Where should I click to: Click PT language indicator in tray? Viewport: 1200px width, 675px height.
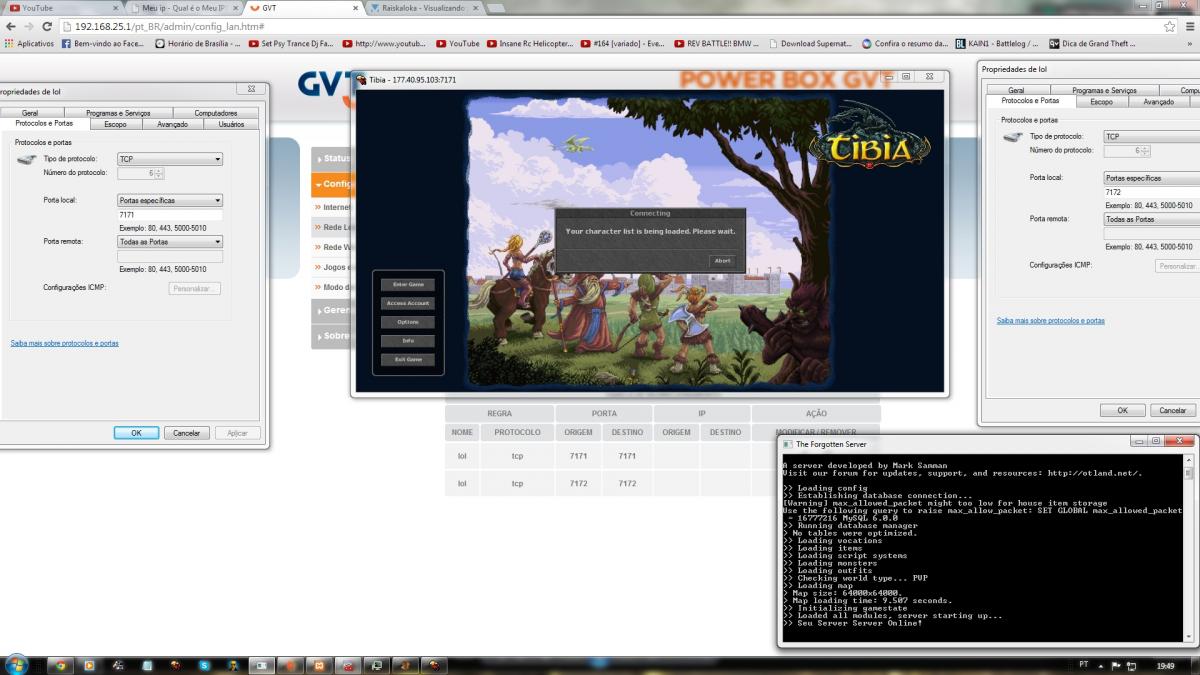tap(1085, 664)
